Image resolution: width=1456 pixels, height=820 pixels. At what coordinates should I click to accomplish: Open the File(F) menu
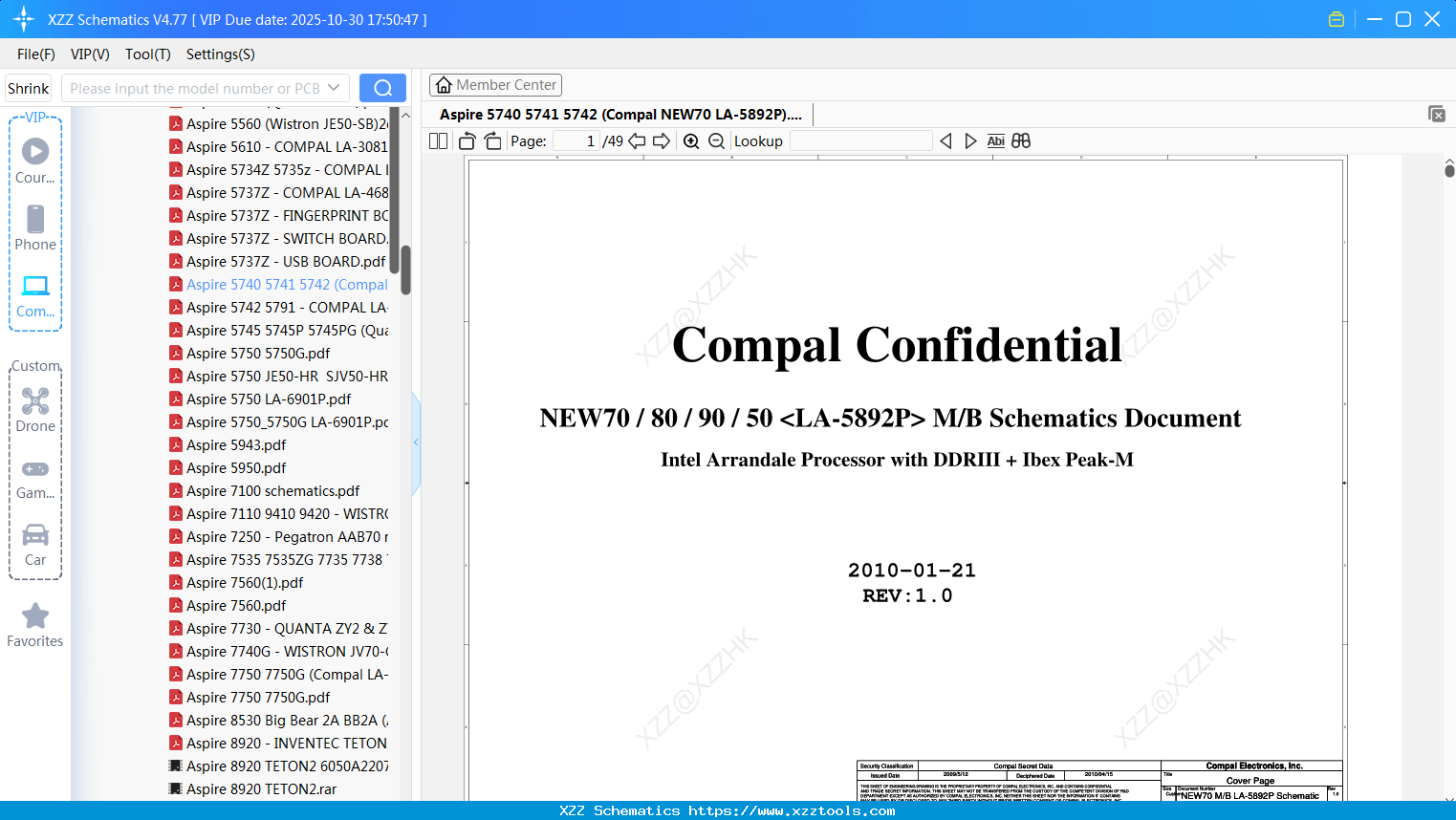click(36, 54)
